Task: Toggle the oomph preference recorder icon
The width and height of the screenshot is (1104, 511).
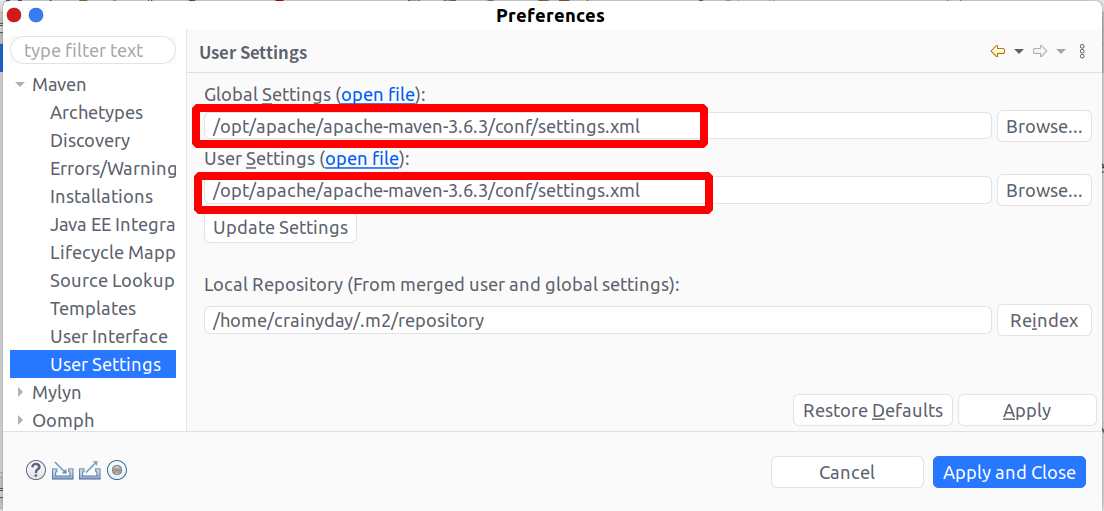Action: 117,470
